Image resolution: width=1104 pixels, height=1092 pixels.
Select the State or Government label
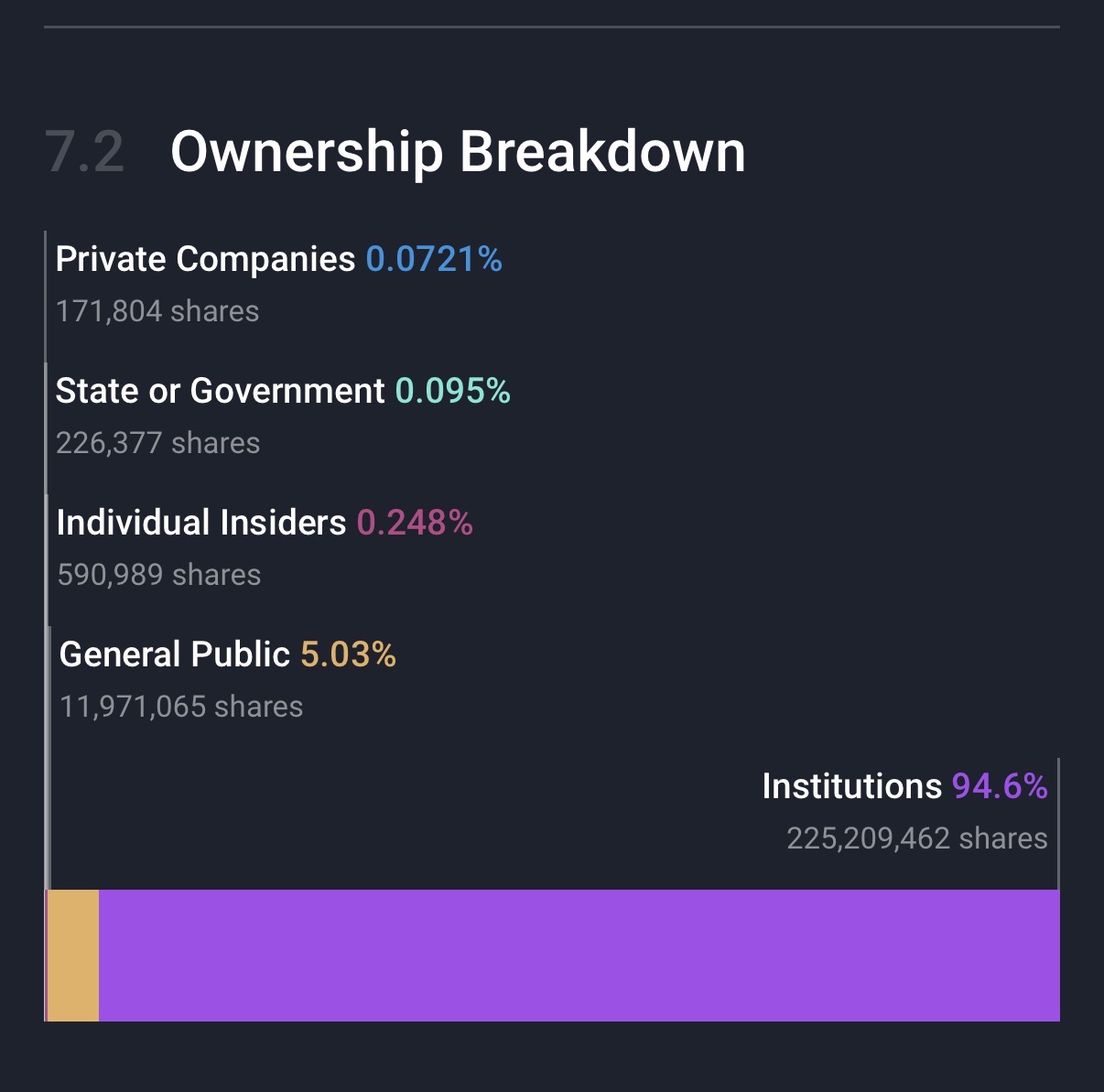coord(220,391)
